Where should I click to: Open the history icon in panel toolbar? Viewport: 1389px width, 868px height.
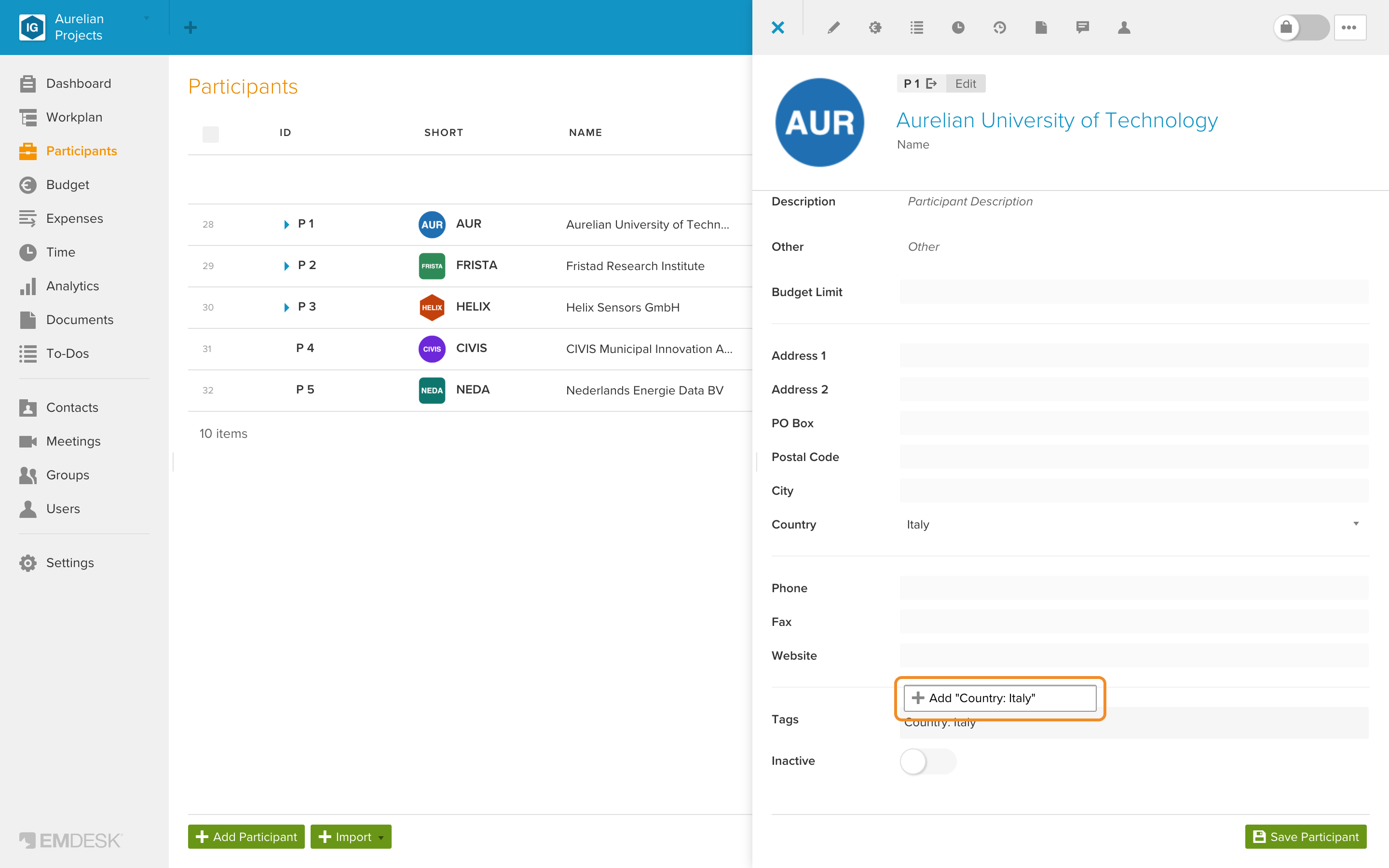pyautogui.click(x=999, y=27)
